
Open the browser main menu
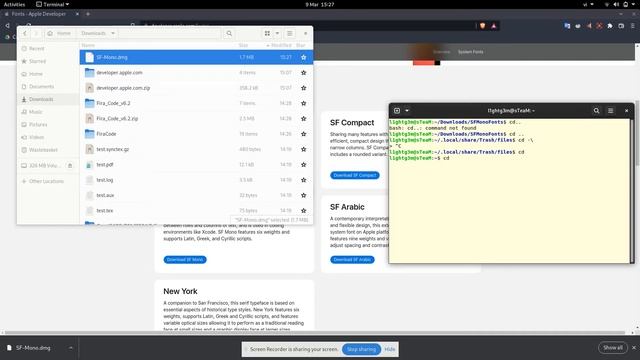point(632,26)
